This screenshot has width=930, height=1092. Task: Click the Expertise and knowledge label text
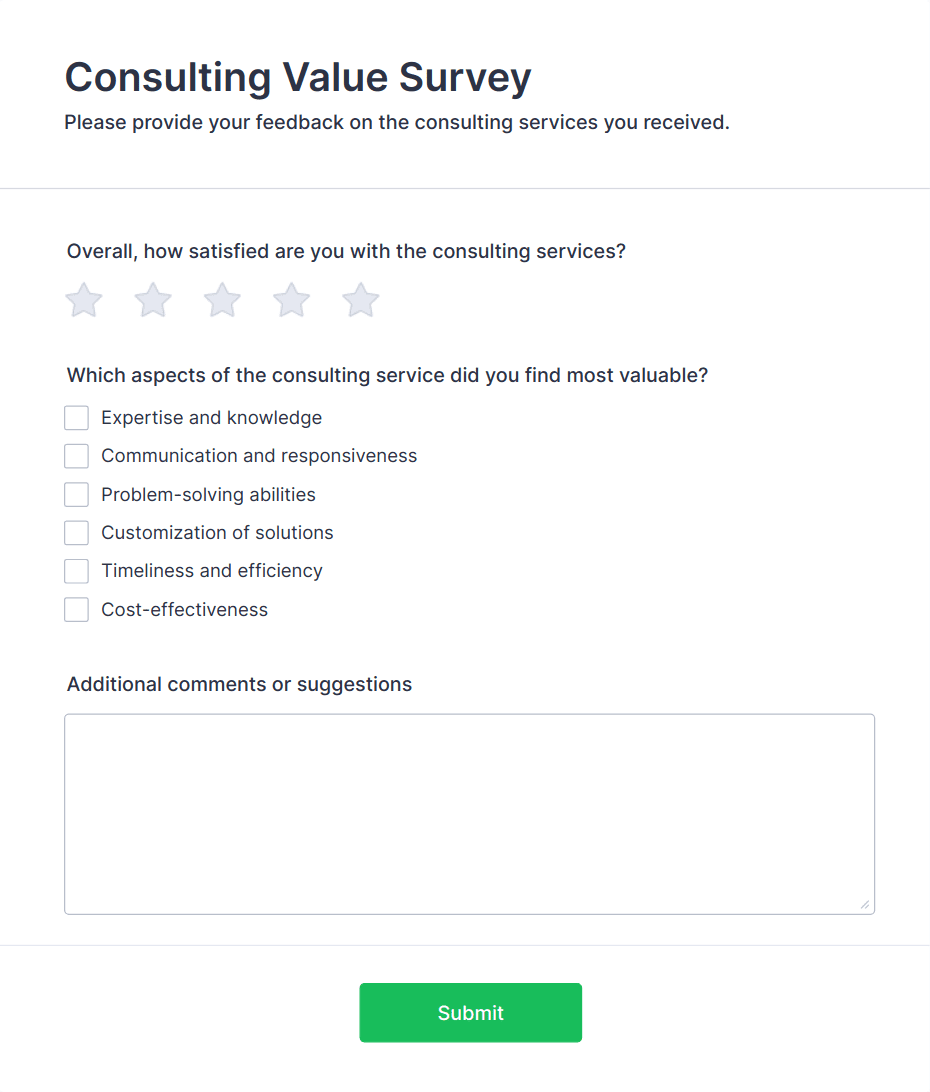211,417
